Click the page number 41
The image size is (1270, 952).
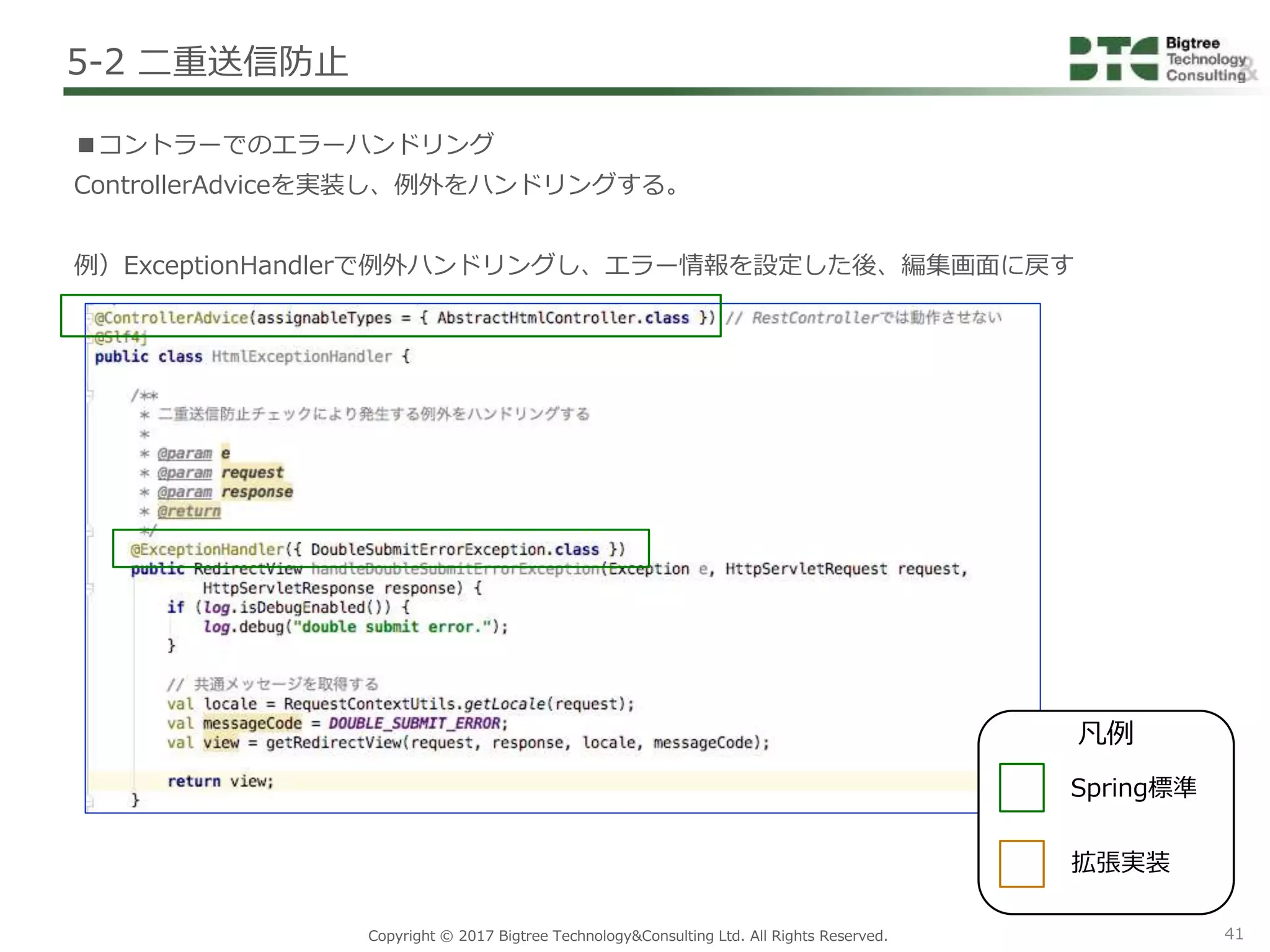[1233, 934]
